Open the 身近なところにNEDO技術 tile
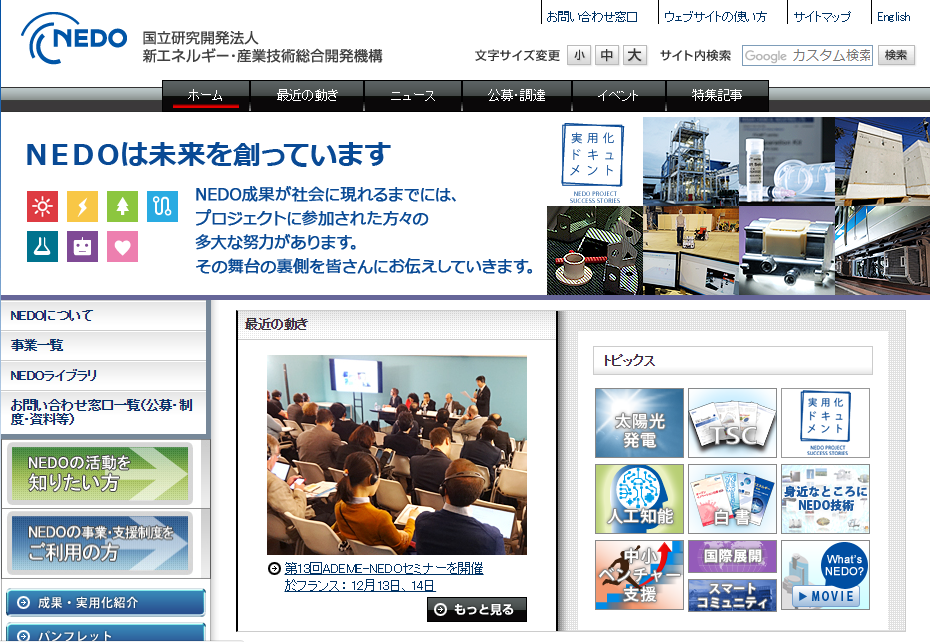930x642 pixels. coord(825,499)
